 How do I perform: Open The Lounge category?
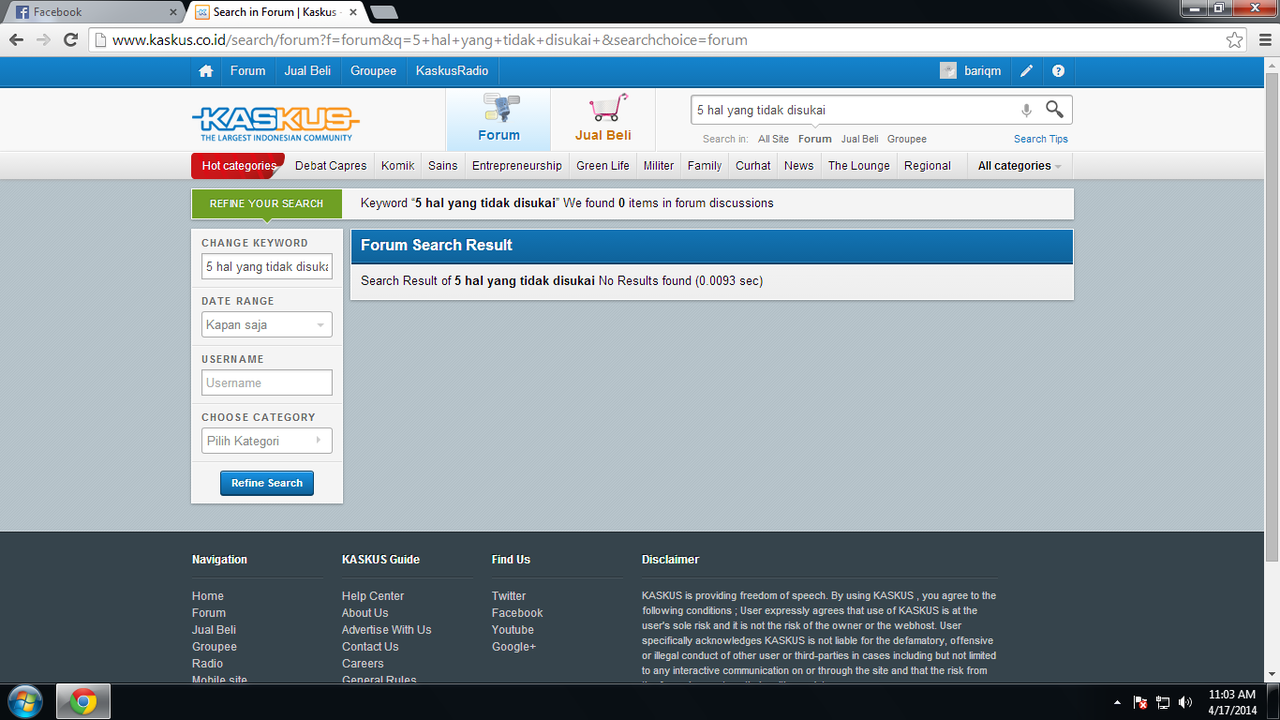[859, 166]
